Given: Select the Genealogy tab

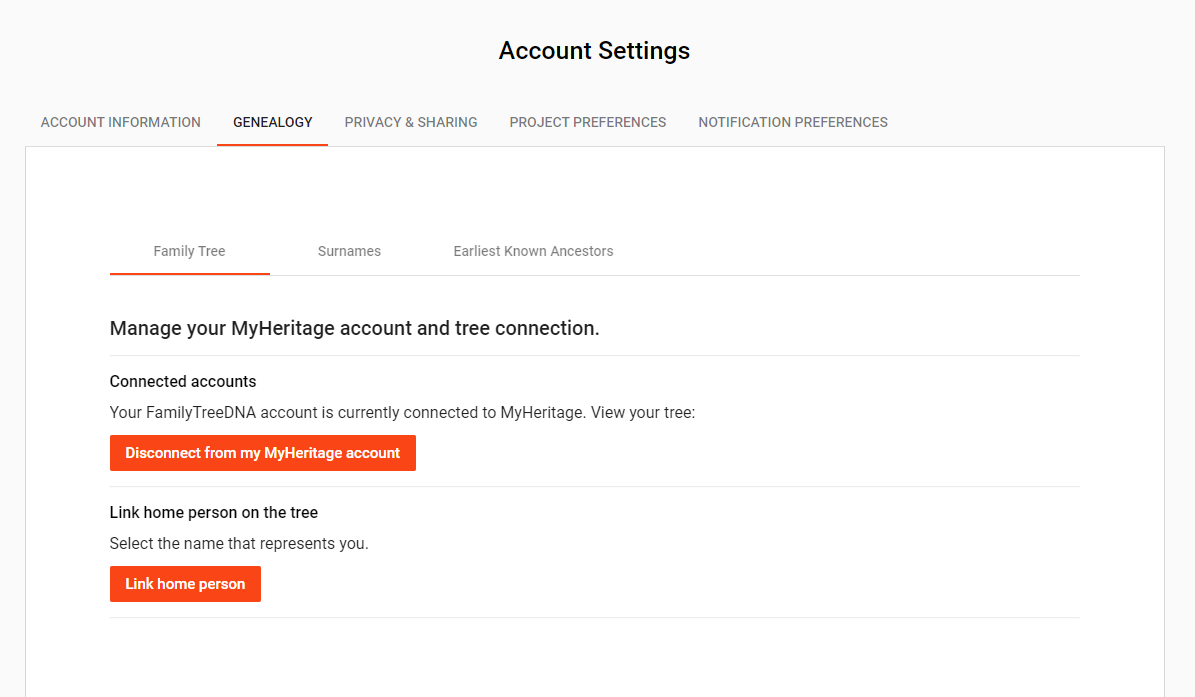Looking at the screenshot, I should [273, 123].
